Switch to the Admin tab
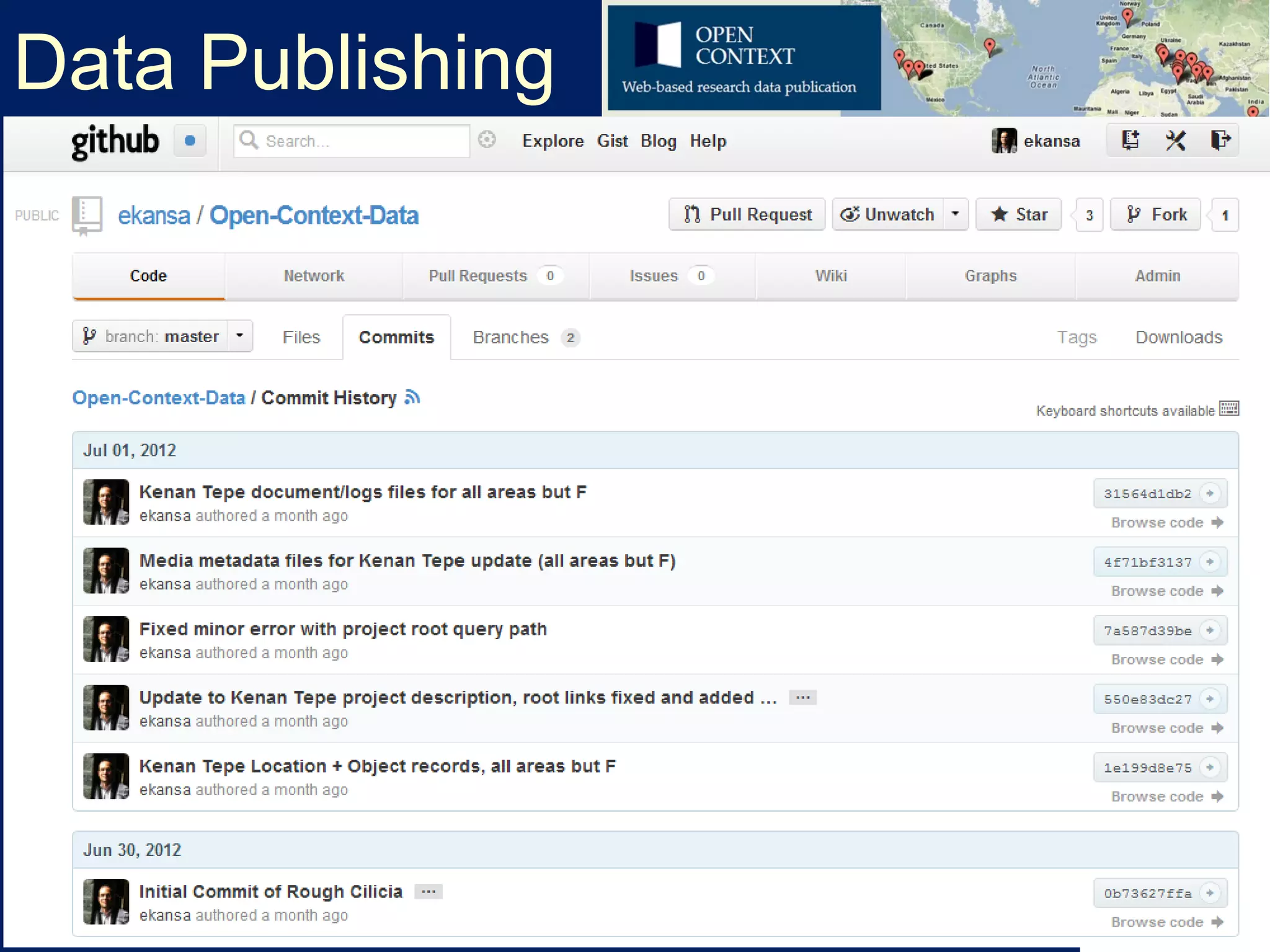Viewport: 1270px width, 952px height. (x=1158, y=276)
